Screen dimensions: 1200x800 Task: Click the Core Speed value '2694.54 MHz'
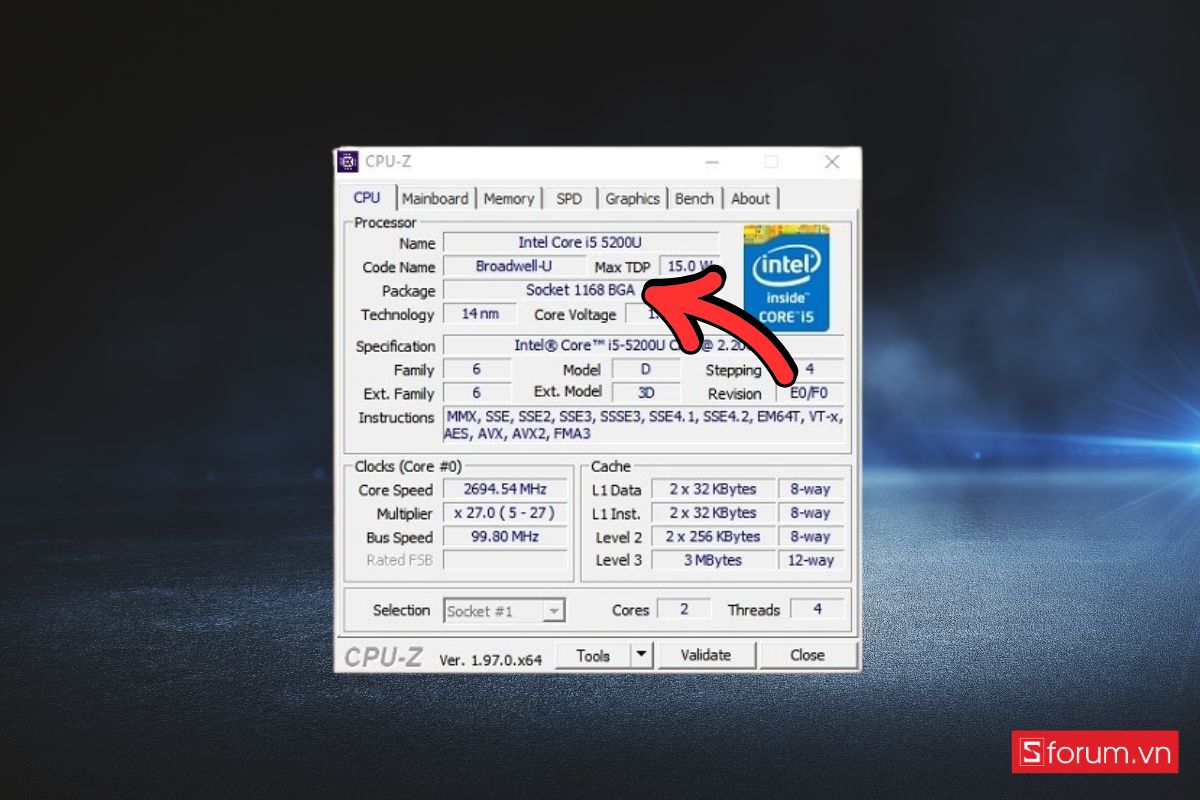click(505, 490)
